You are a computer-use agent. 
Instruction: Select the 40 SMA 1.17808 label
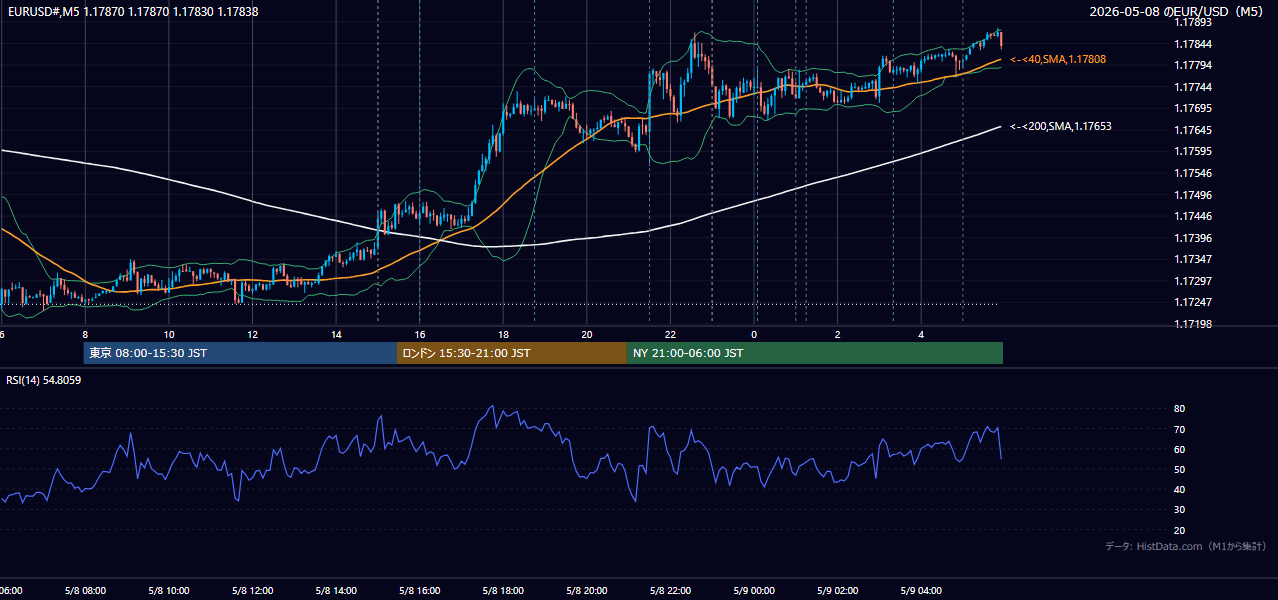(x=1058, y=59)
